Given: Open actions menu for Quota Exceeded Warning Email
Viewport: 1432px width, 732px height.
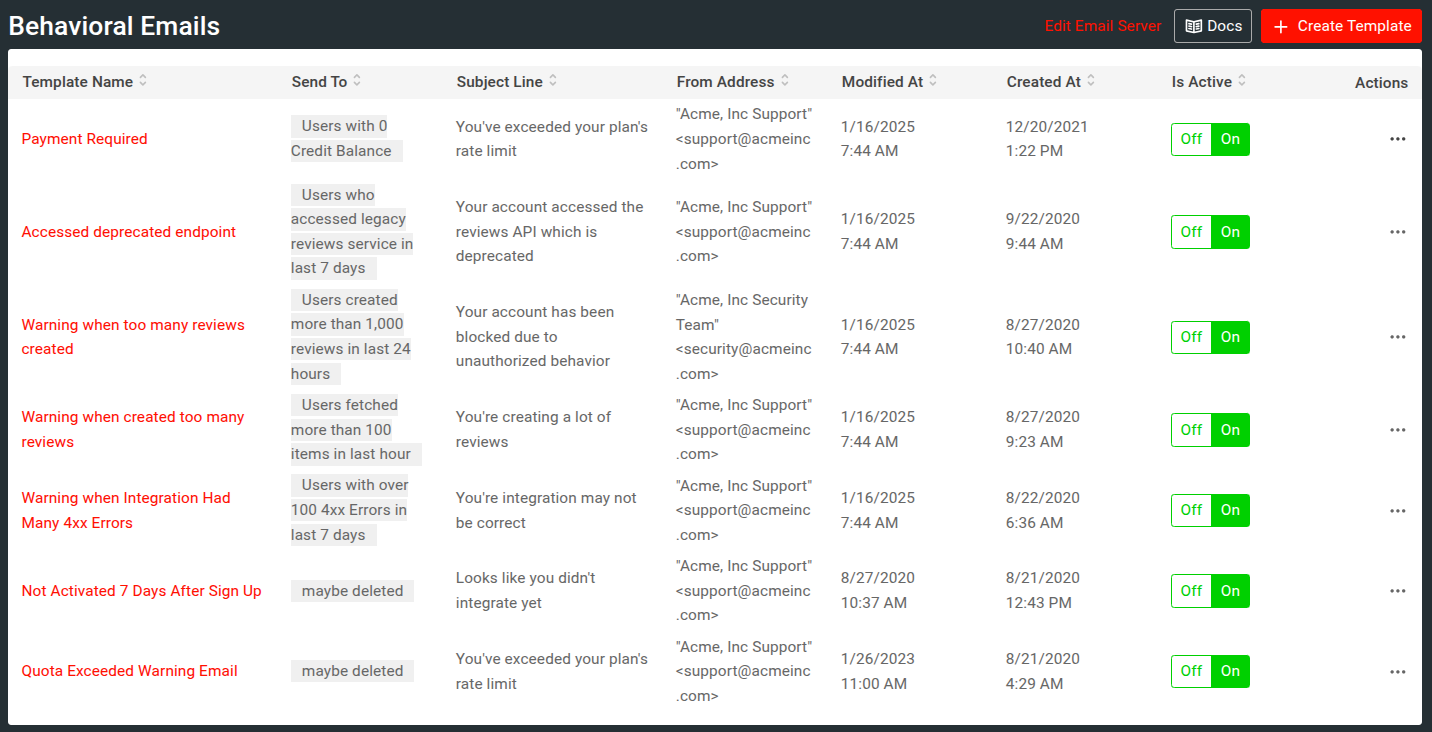Looking at the screenshot, I should (x=1397, y=671).
